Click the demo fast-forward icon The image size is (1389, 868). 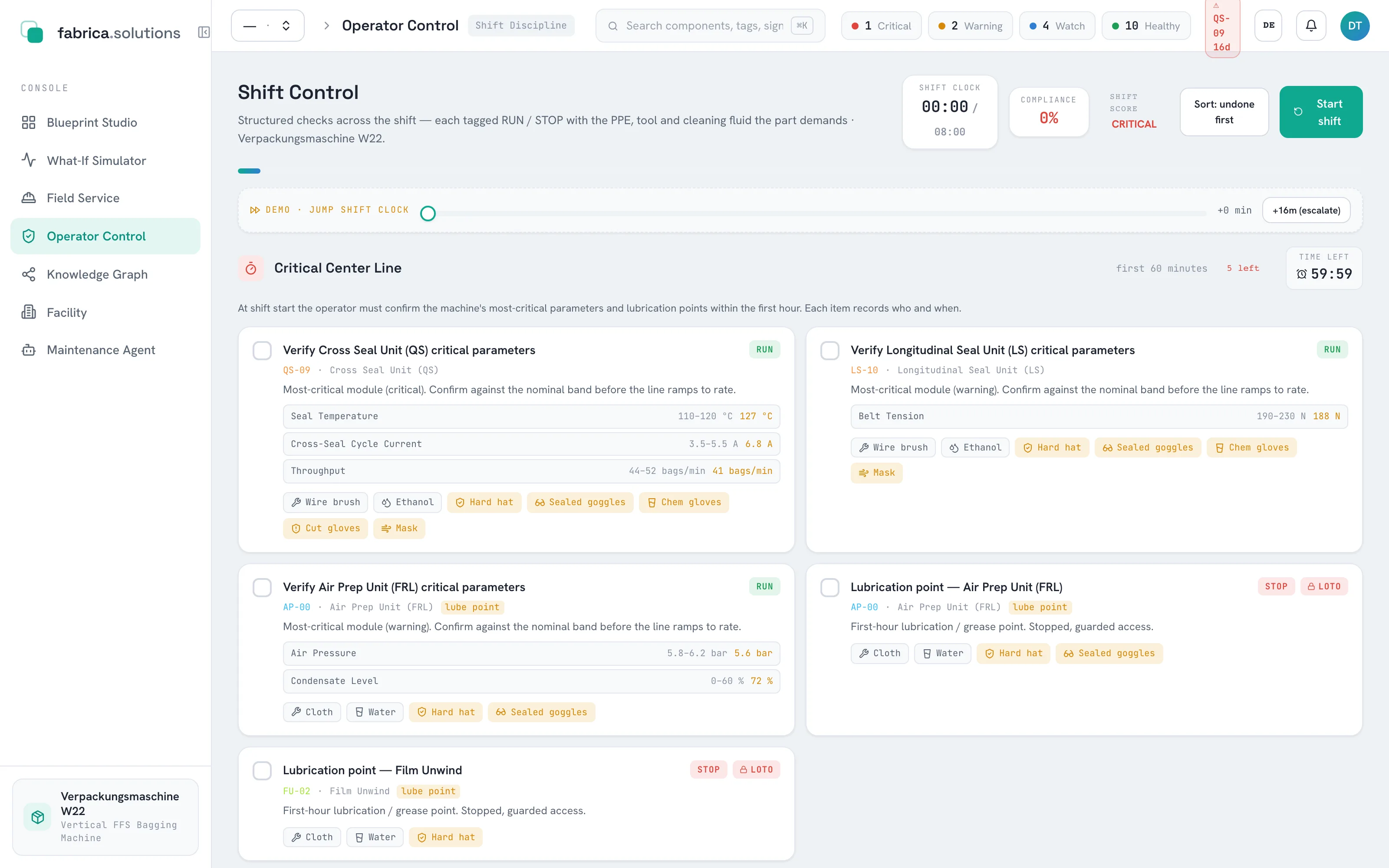pos(255,210)
